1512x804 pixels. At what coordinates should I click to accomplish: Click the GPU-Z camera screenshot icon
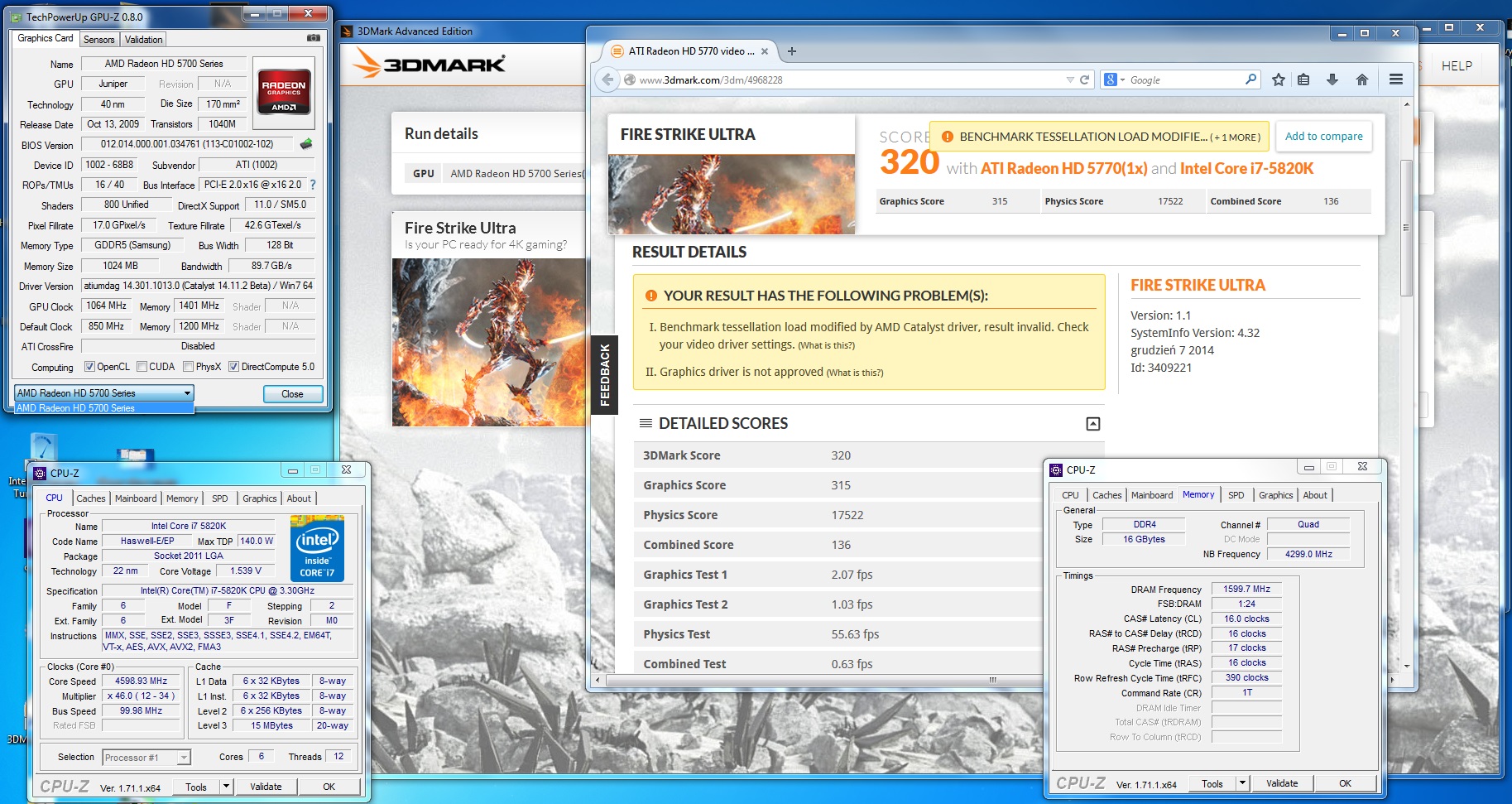tap(314, 38)
